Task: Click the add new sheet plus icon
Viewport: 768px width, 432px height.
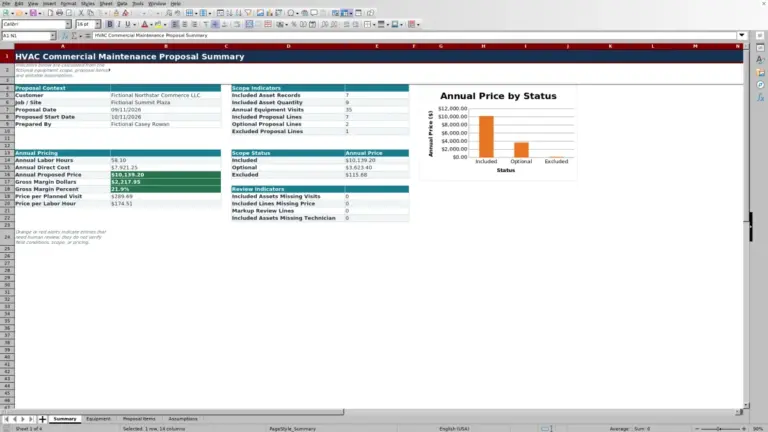Action: point(42,419)
